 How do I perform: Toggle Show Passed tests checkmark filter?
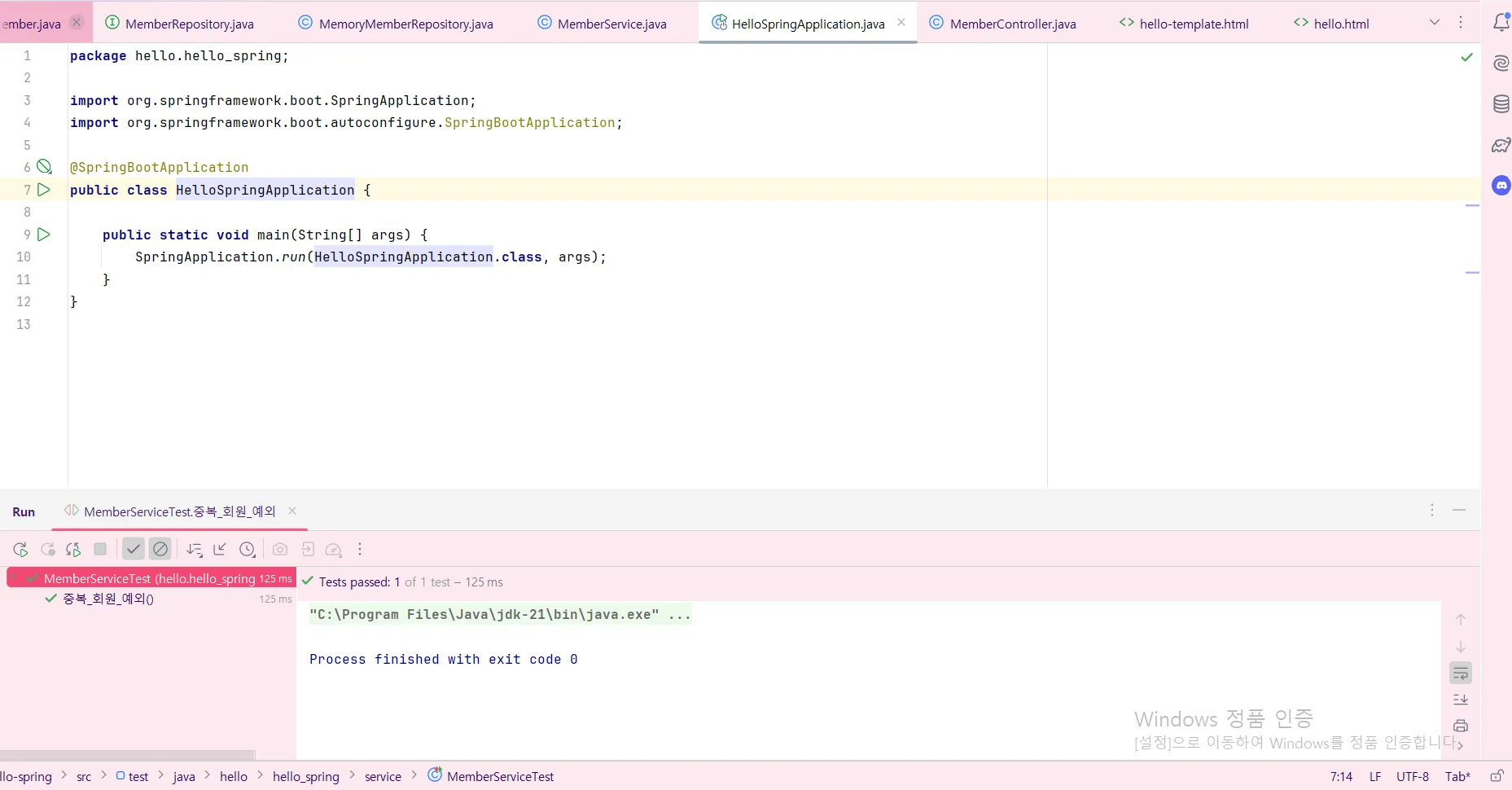134,550
